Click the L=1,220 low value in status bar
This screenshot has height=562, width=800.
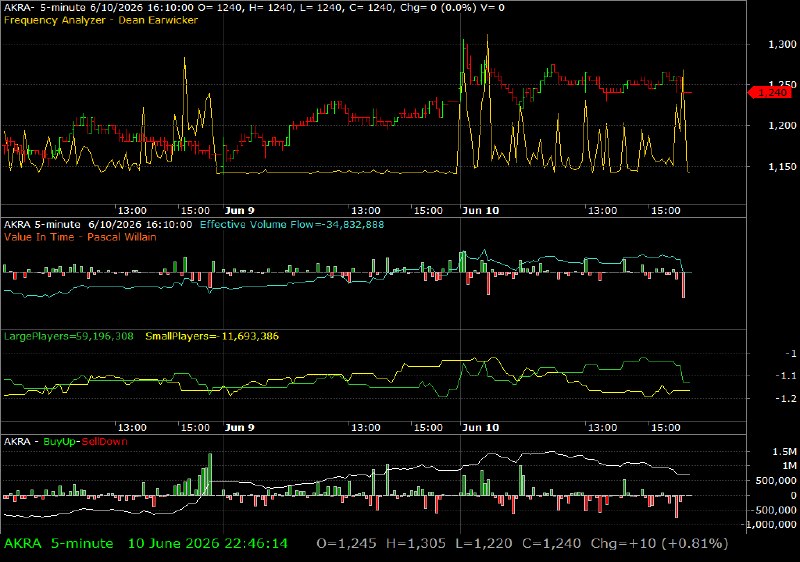pyautogui.click(x=484, y=544)
